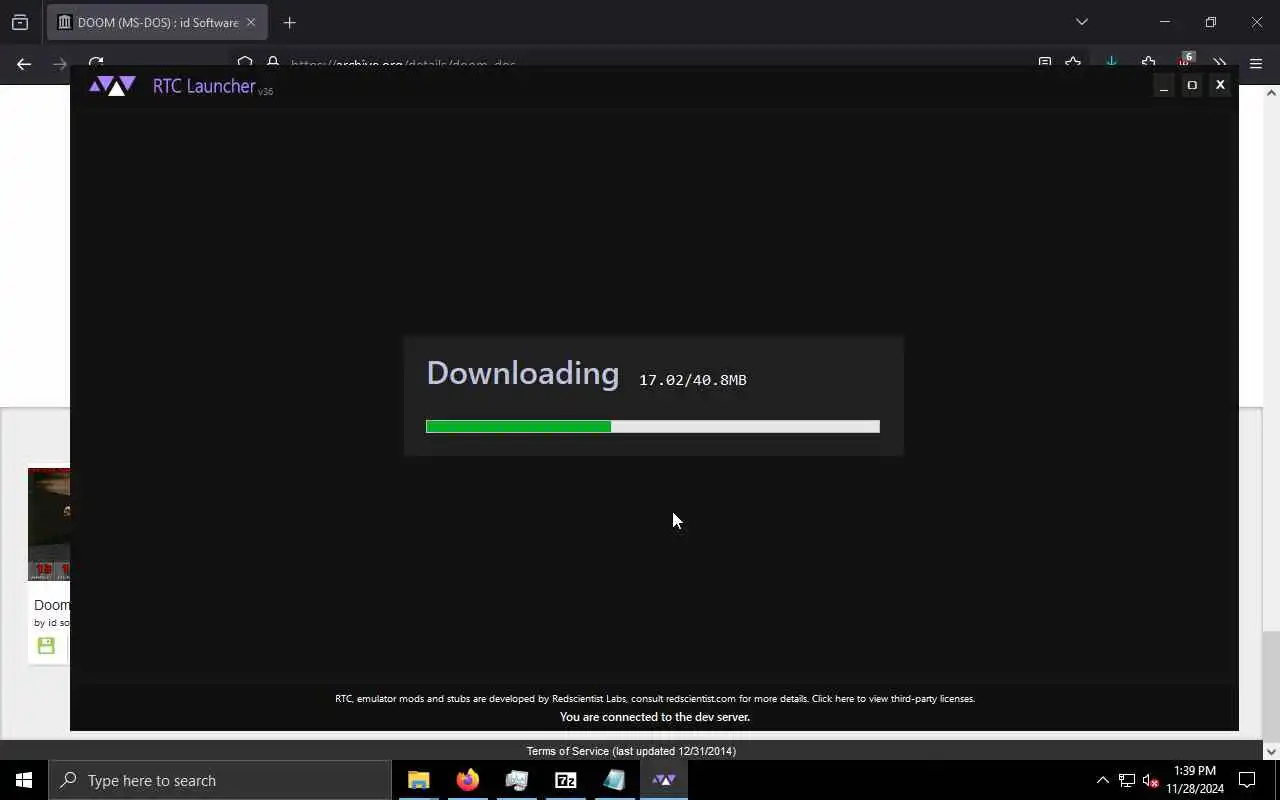Click the green floppy disk software icon

click(46, 646)
